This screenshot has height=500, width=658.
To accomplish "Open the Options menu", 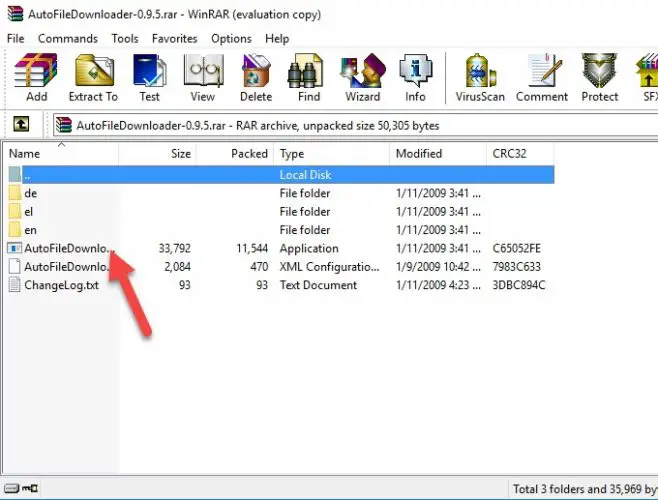I will (x=231, y=39).
